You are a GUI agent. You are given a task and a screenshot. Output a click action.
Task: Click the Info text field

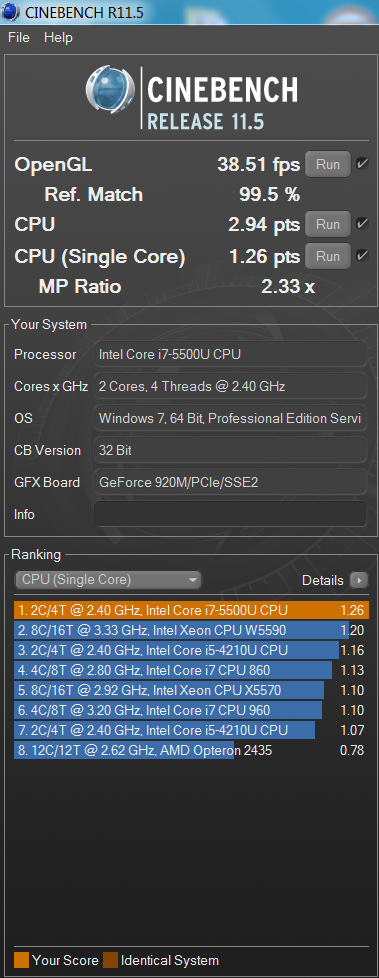point(230,514)
